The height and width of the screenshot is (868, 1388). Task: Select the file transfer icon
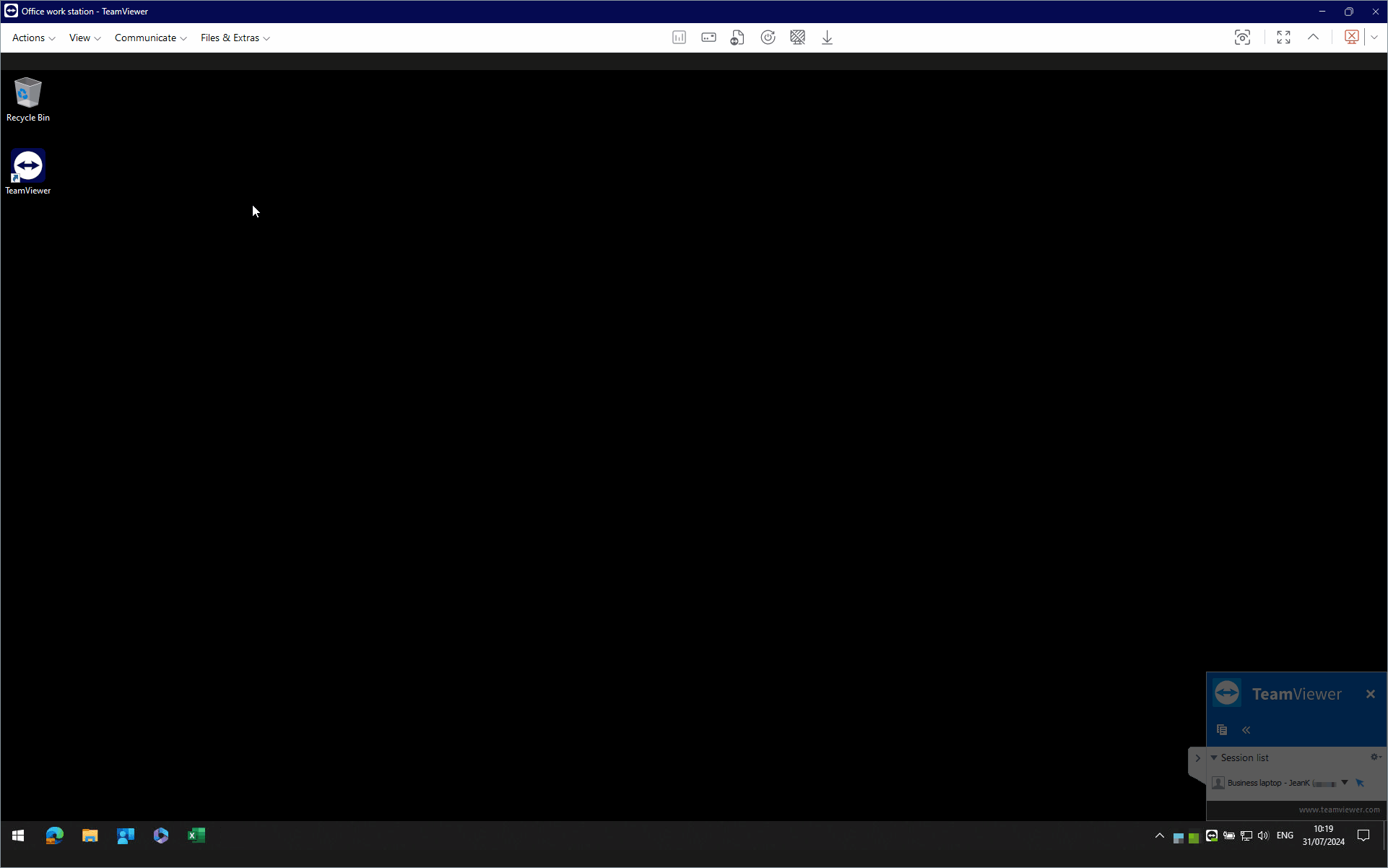tap(736, 37)
